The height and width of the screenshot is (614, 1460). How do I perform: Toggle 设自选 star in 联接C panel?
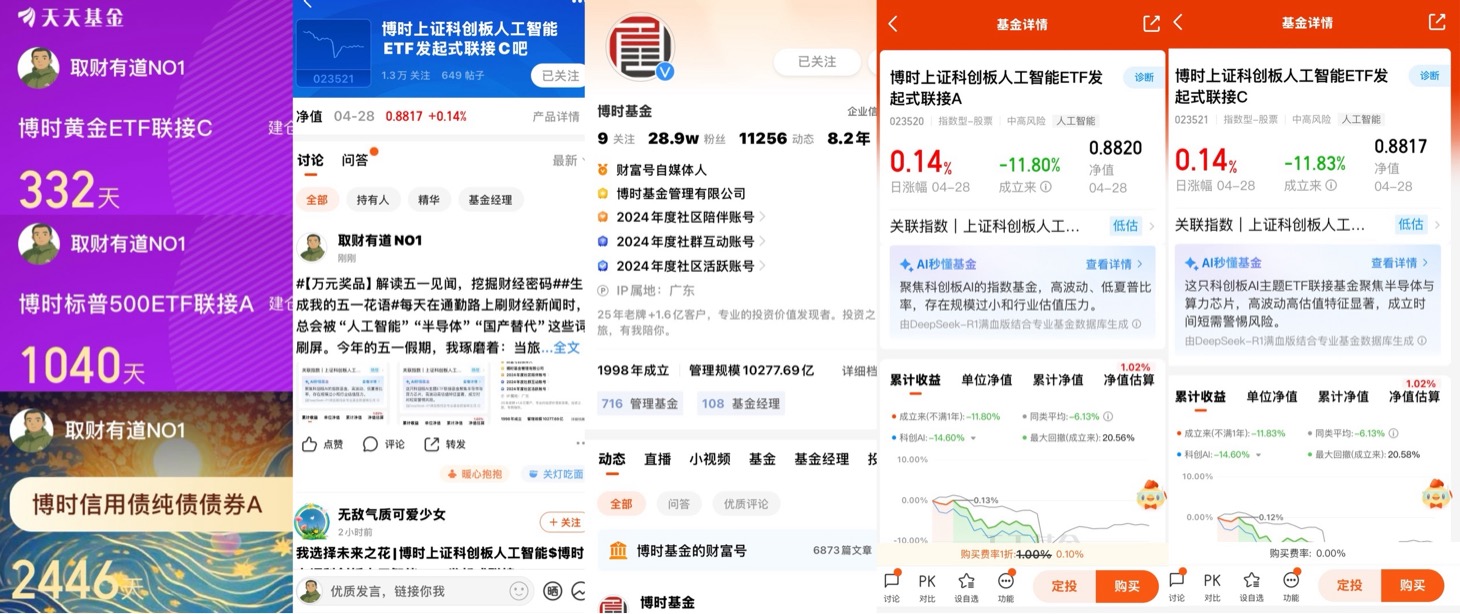point(1251,586)
